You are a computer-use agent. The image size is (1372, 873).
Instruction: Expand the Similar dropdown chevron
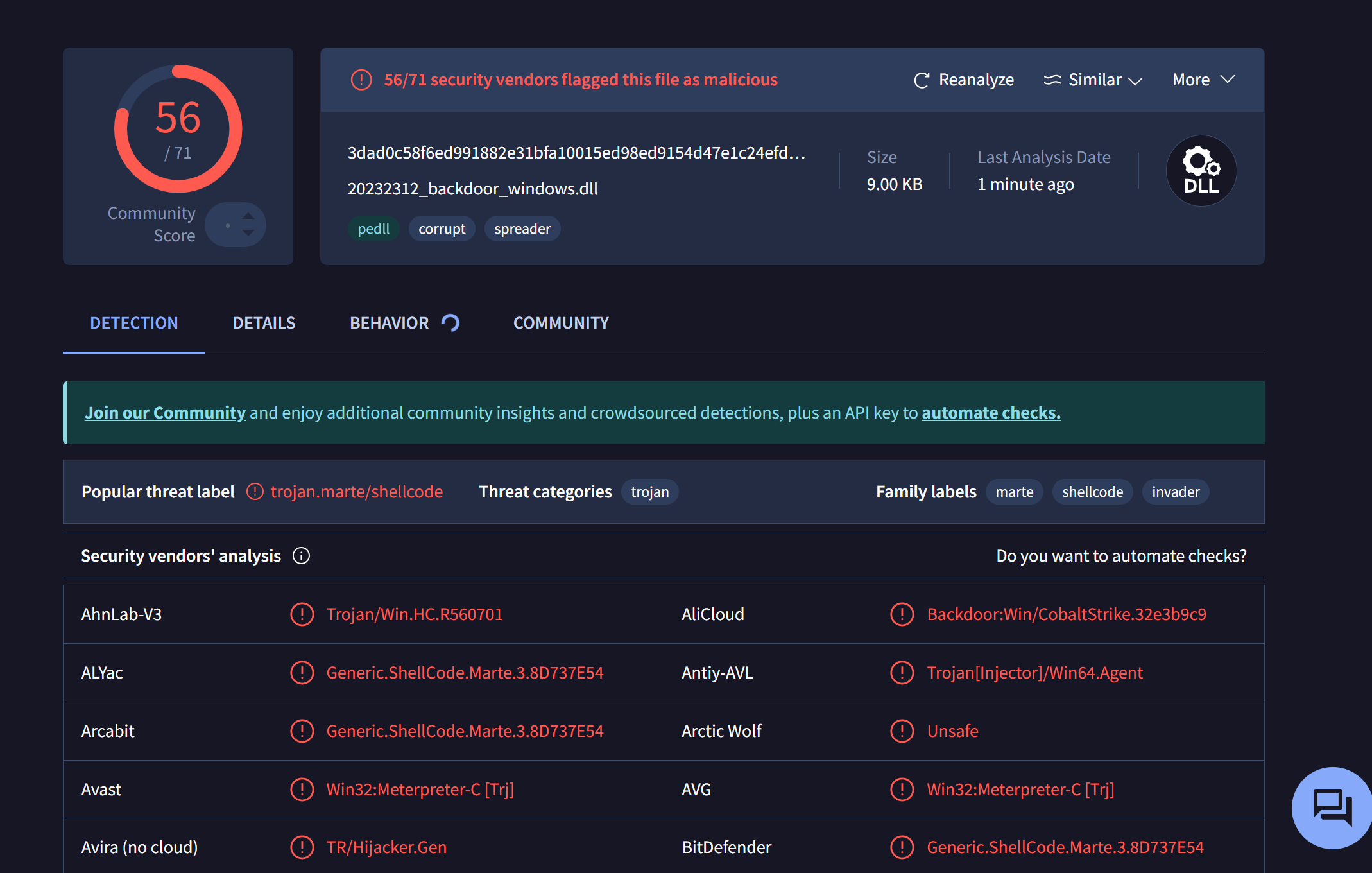point(1135,81)
